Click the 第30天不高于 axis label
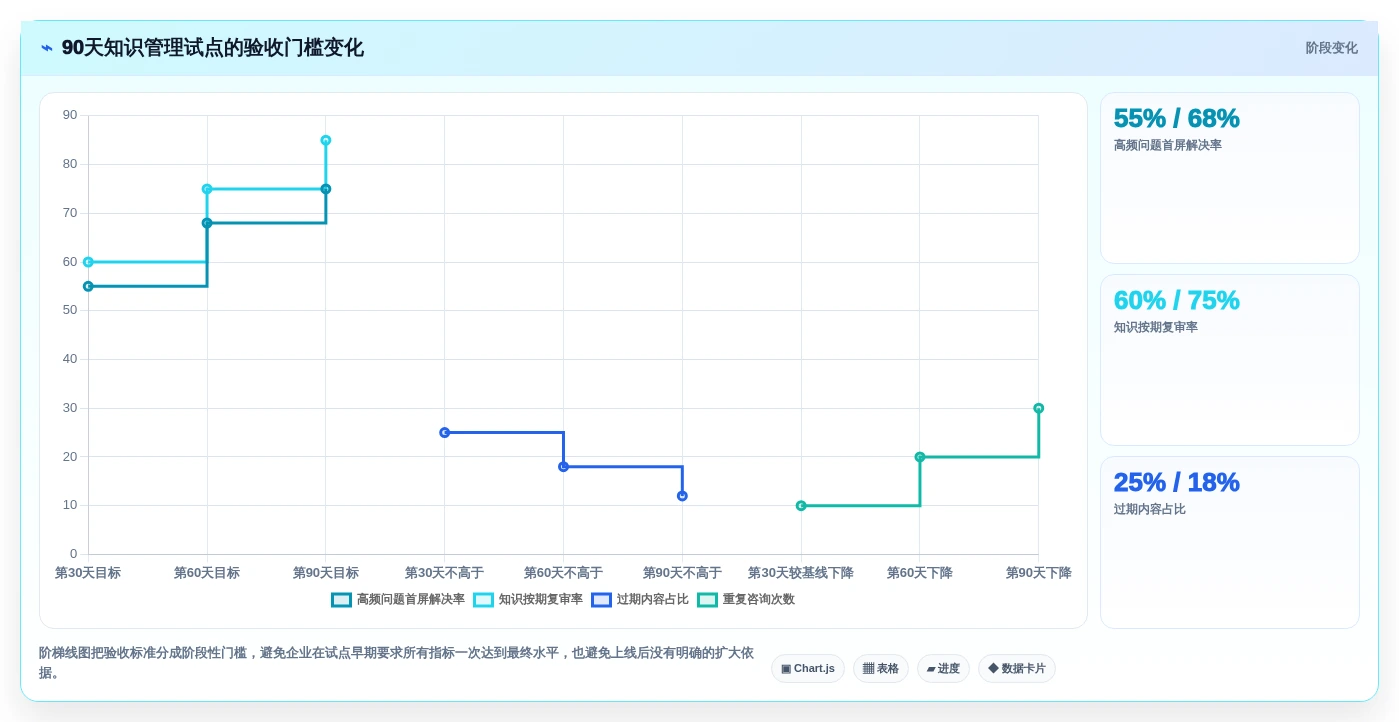The image size is (1399, 722). click(445, 573)
